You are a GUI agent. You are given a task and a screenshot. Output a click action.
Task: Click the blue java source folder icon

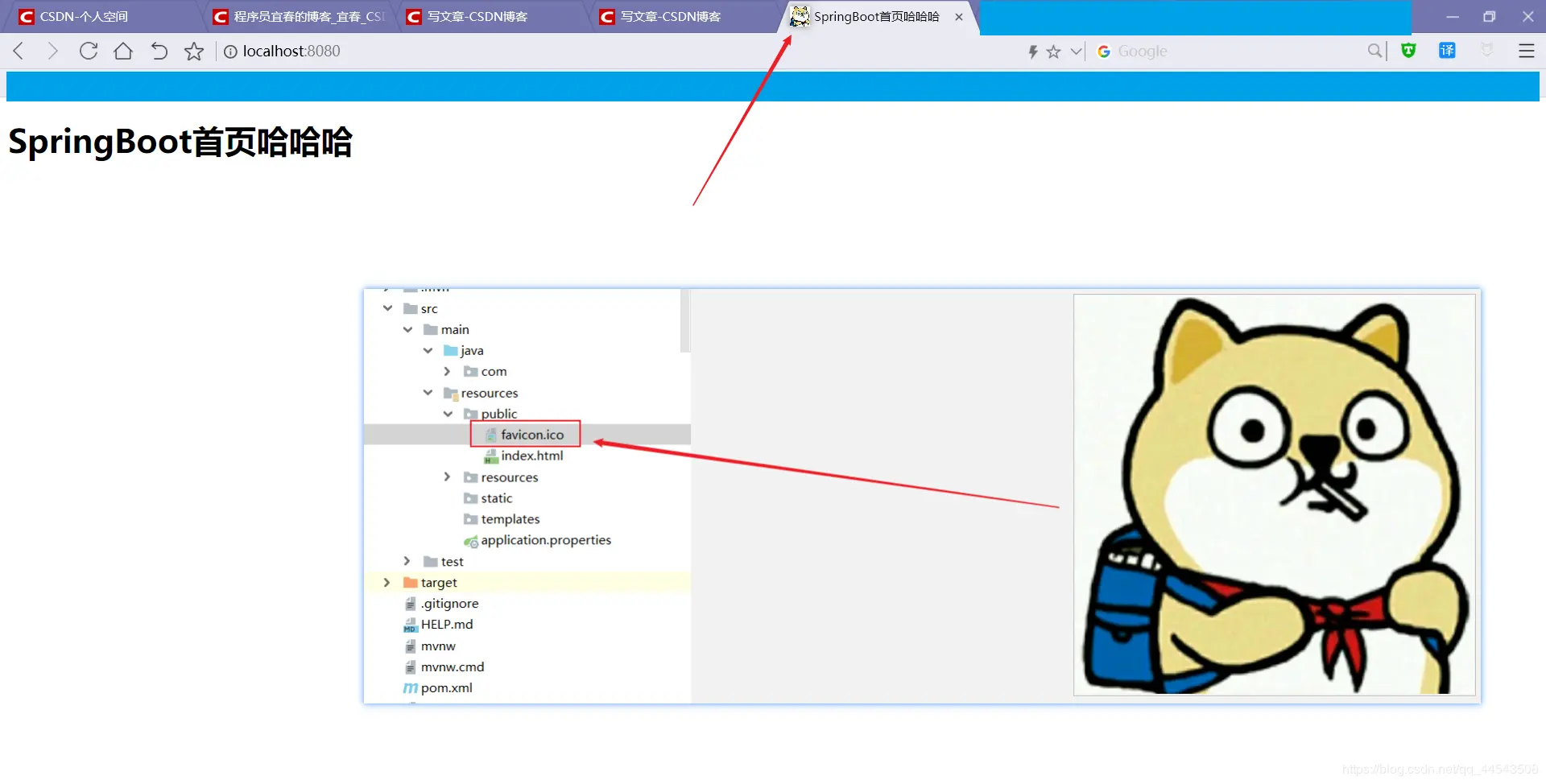click(x=451, y=350)
